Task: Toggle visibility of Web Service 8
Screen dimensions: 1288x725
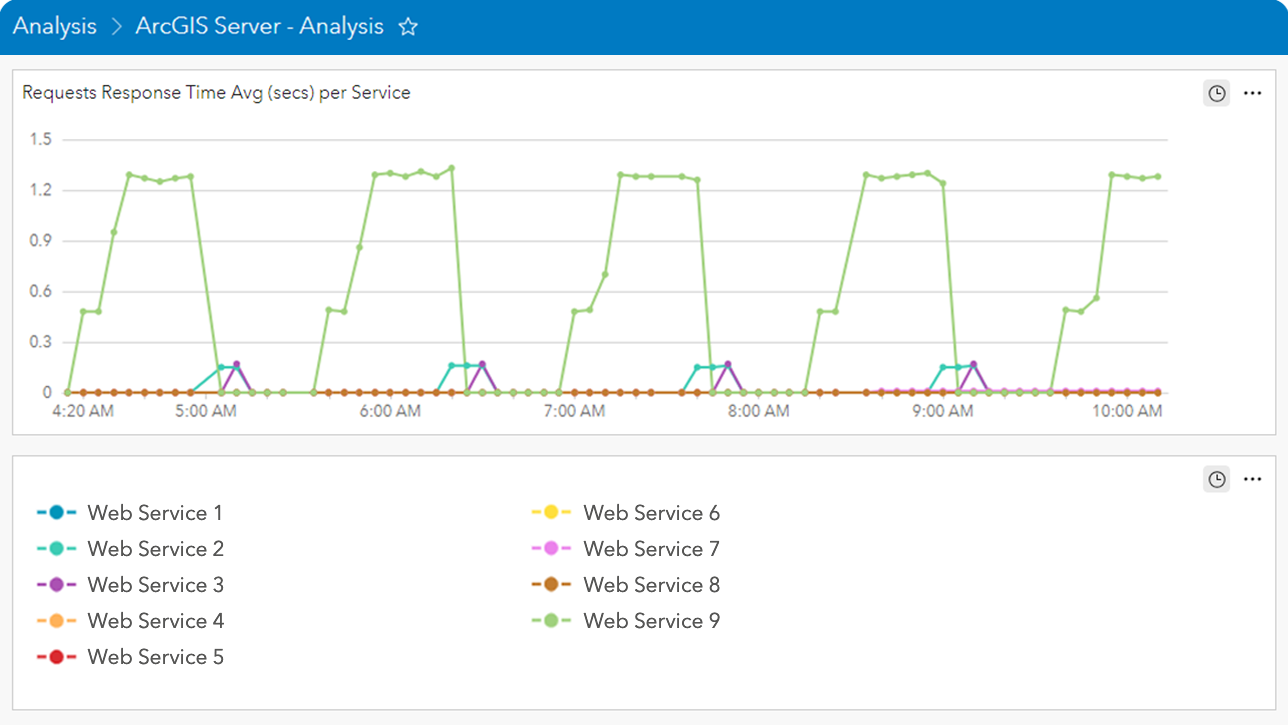Action: 651,584
